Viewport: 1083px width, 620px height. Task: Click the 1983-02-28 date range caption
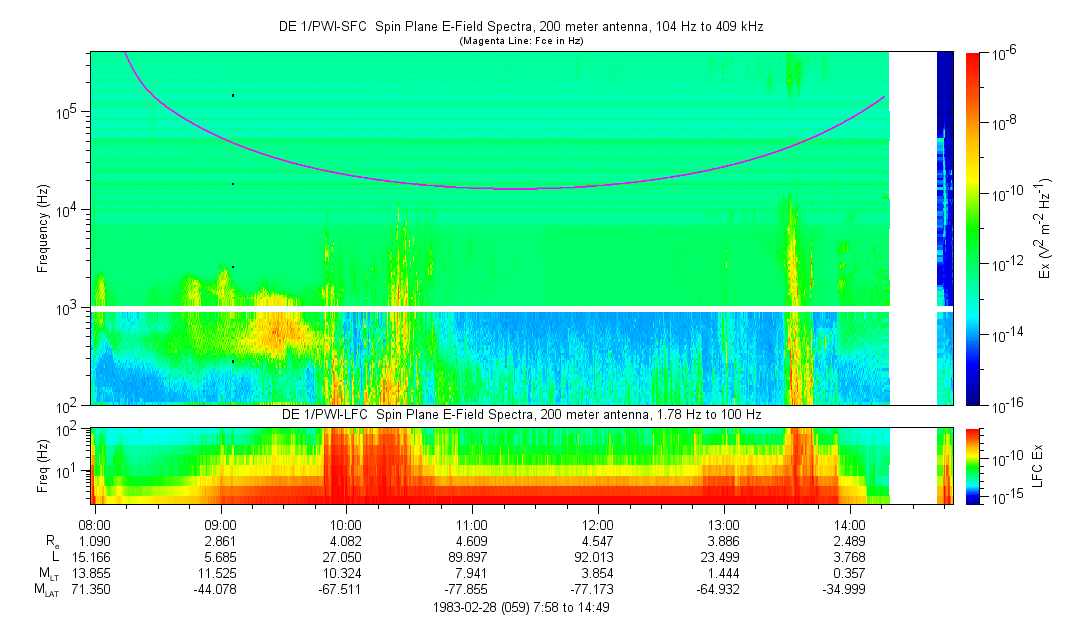click(x=520, y=606)
